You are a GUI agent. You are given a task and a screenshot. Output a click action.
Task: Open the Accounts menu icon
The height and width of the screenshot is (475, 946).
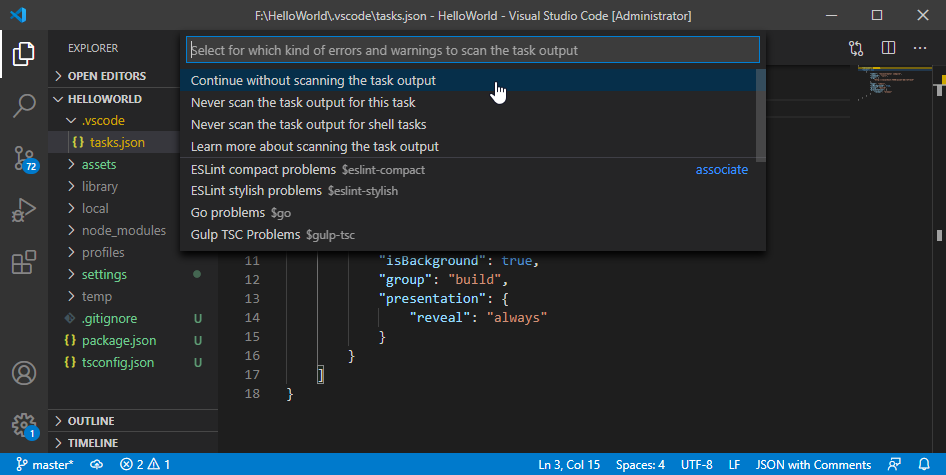[x=24, y=373]
